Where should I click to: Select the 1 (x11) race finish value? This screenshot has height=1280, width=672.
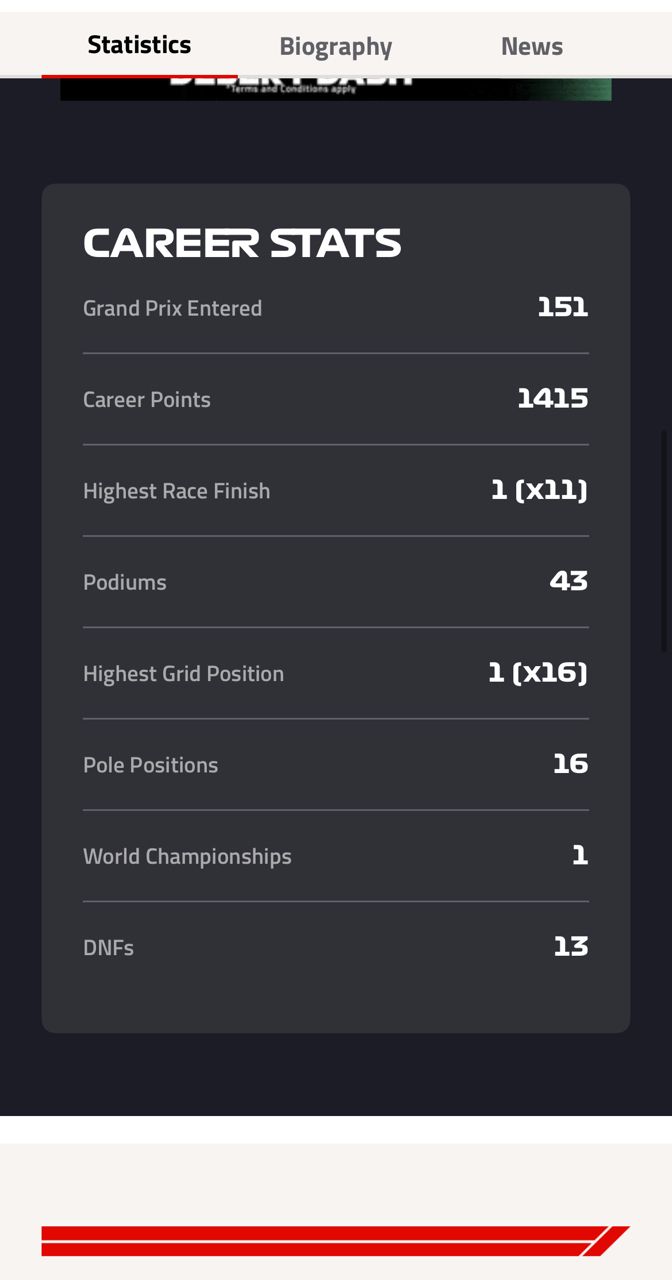[x=539, y=490]
